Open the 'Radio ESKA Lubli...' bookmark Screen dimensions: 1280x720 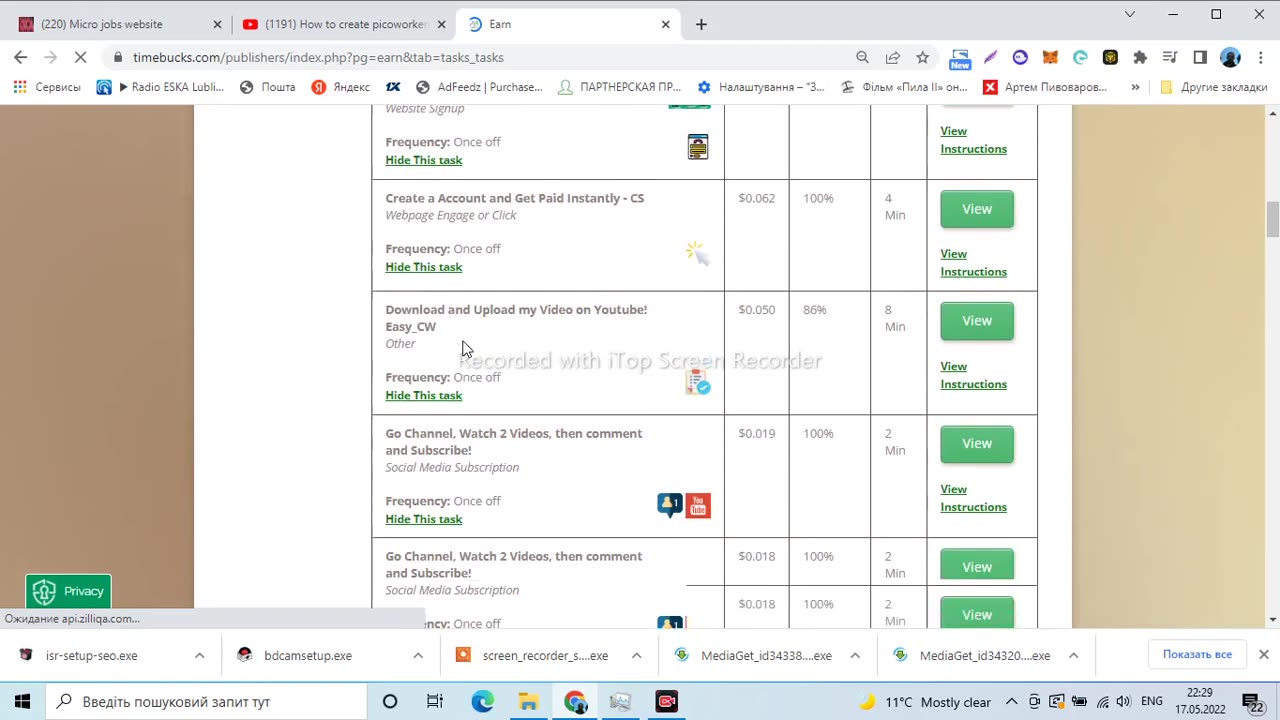click(160, 87)
